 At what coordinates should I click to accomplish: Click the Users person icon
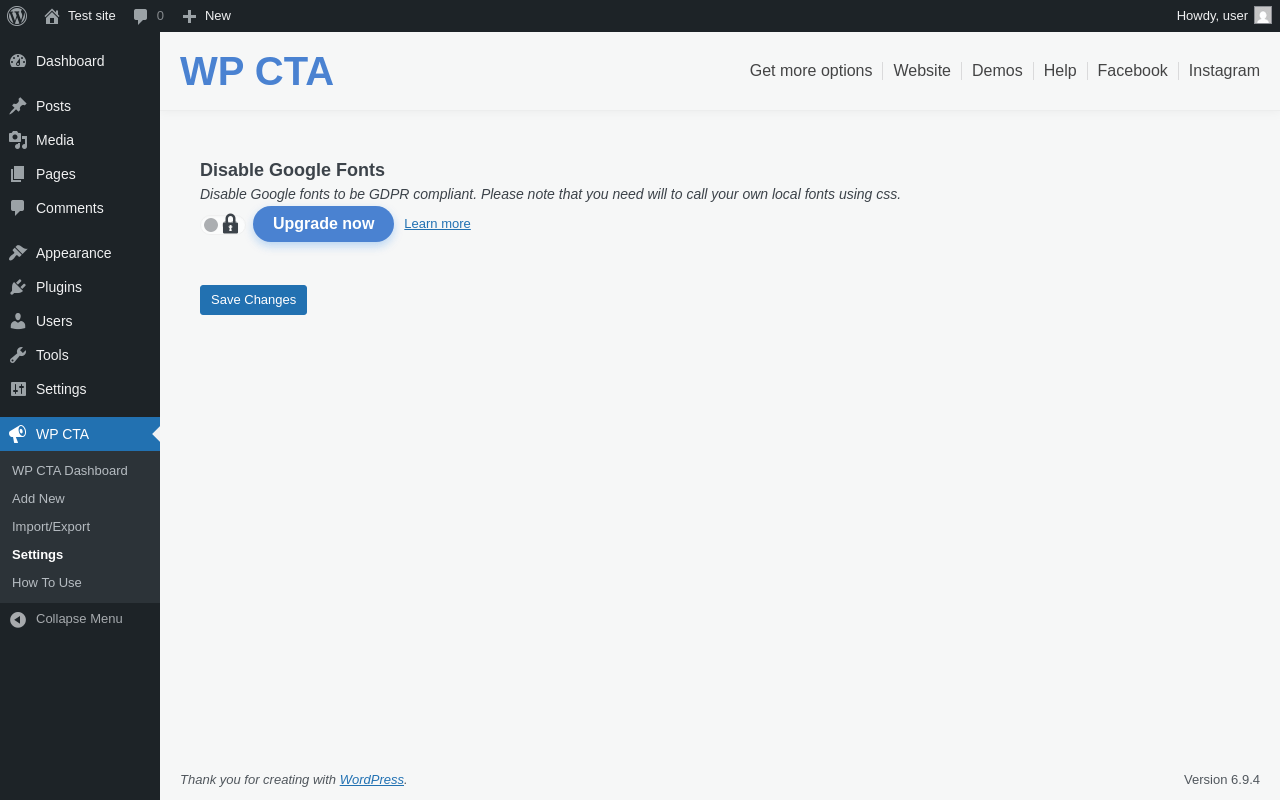[18, 321]
